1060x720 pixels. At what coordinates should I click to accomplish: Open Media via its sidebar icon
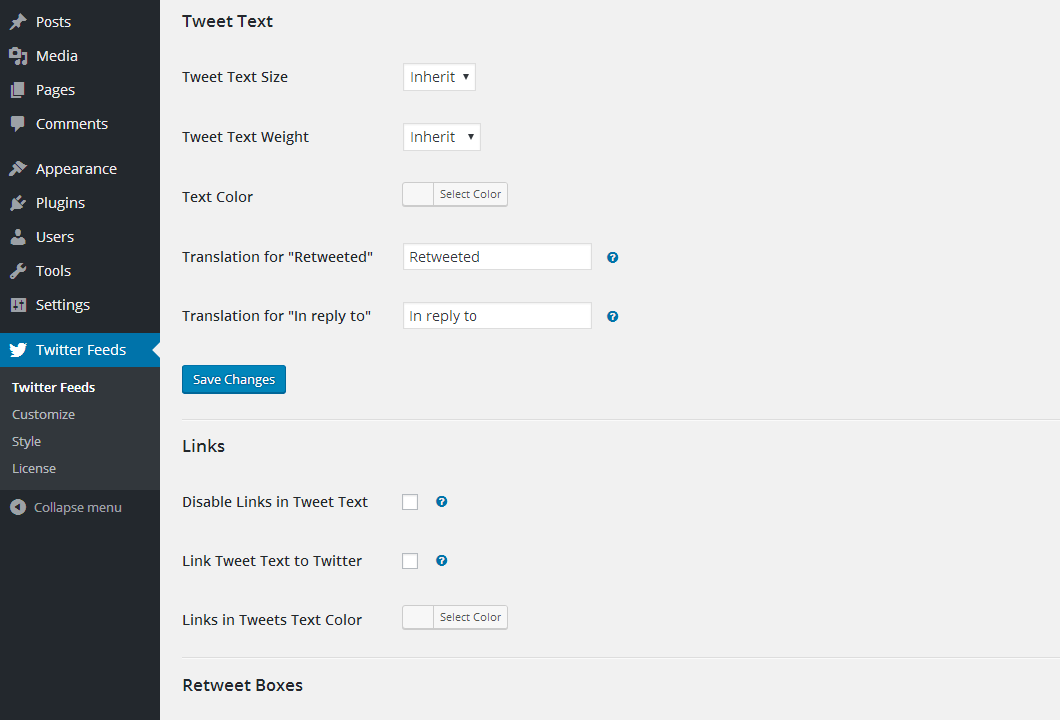pos(18,56)
